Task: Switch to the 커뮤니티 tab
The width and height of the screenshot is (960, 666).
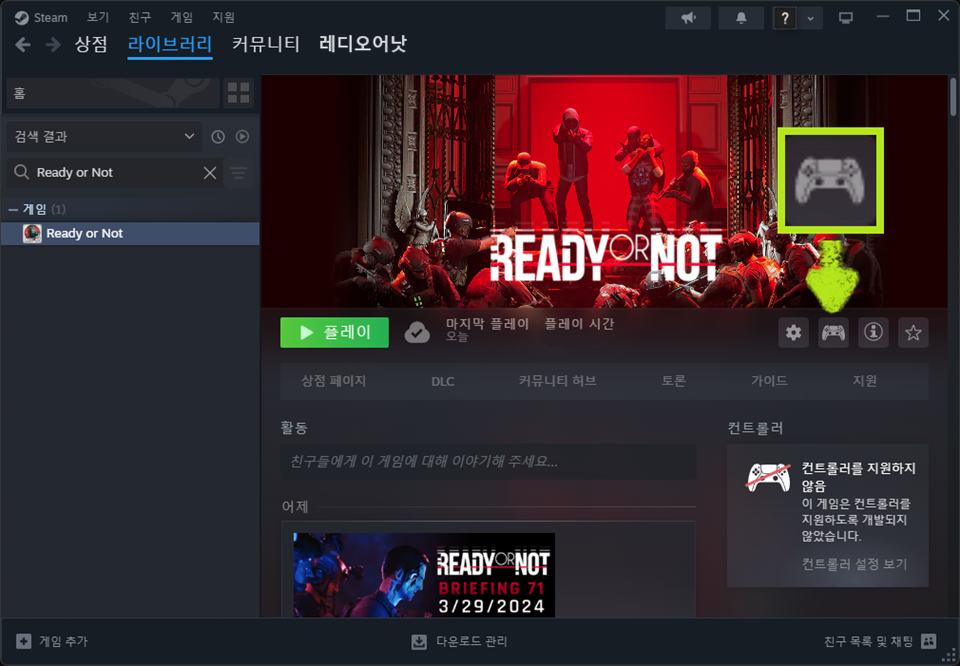Action: [x=266, y=44]
